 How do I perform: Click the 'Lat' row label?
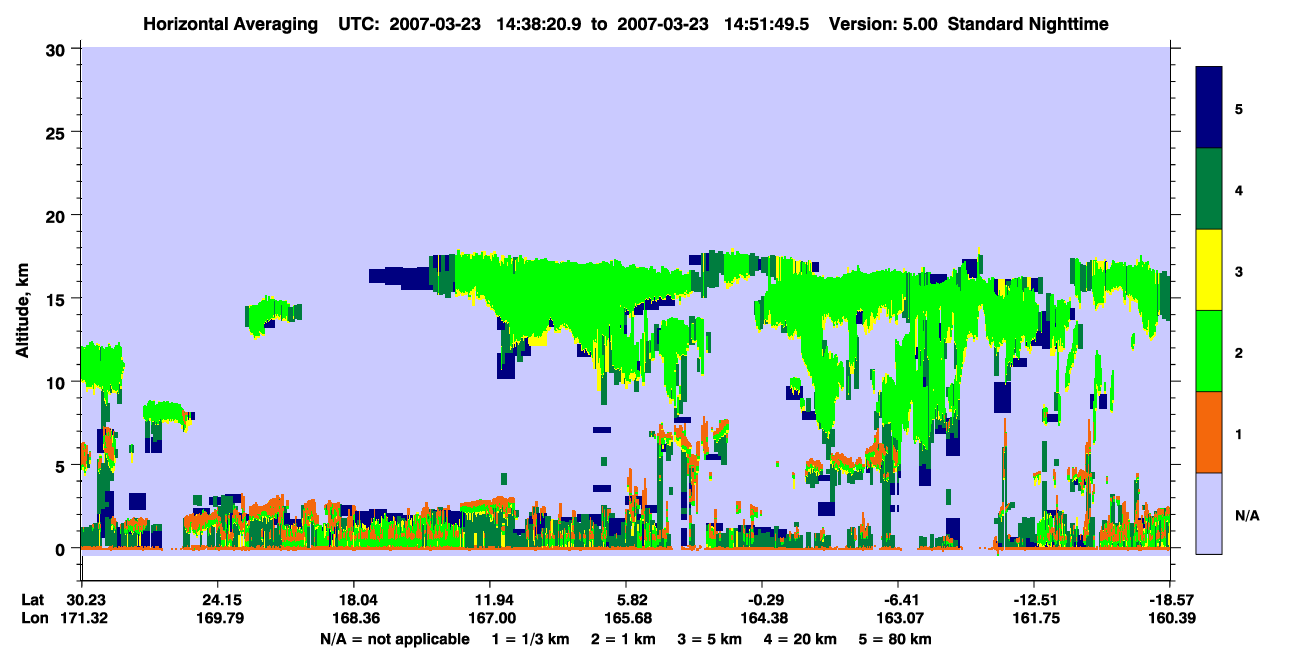point(33,600)
